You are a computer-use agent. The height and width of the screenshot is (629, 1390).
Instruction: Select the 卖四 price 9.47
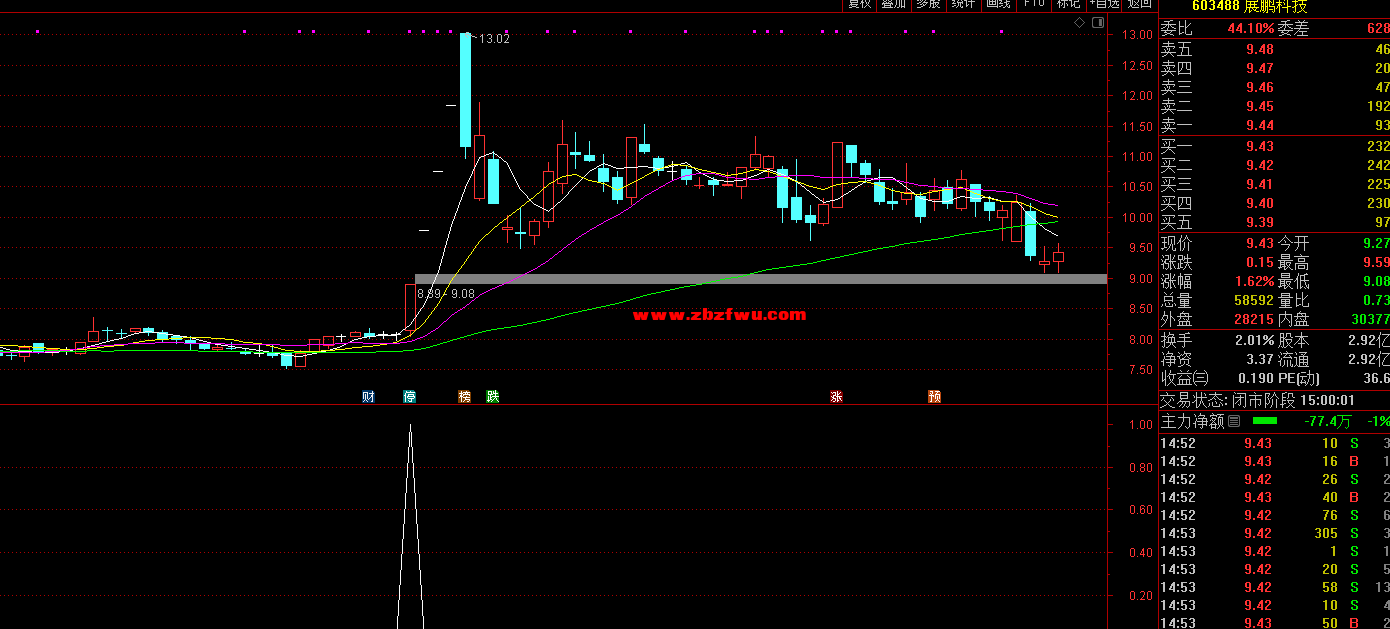tap(1260, 69)
